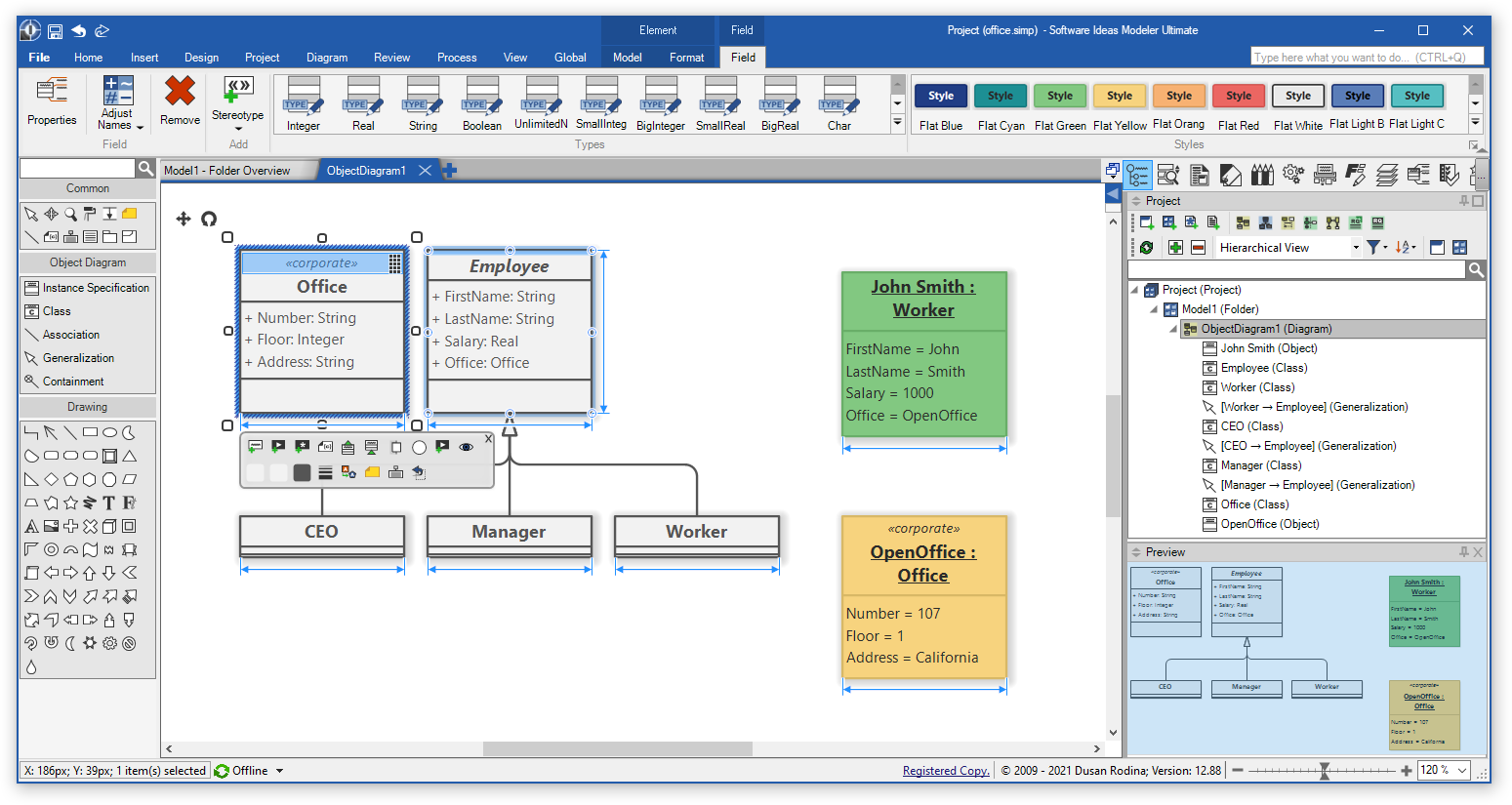Click the Save icon in title bar
The width and height of the screenshot is (1512, 805).
point(56,31)
